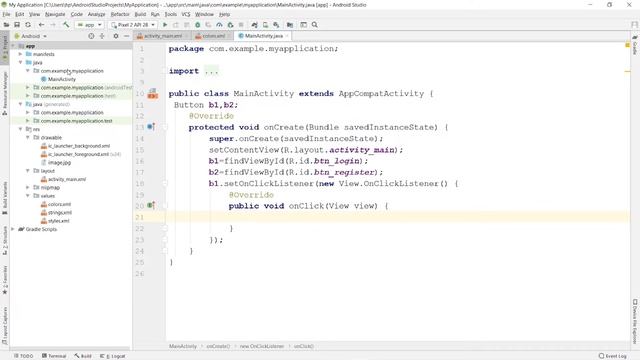
Task: Open the AVD Manager icon
Action: [265, 25]
